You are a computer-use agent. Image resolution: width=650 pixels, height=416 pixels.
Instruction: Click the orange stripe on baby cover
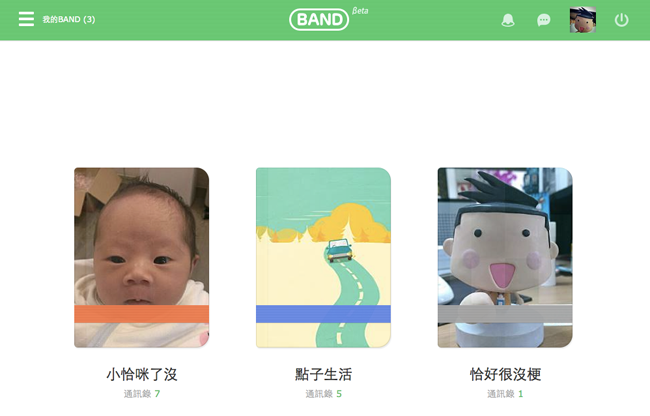(x=141, y=314)
